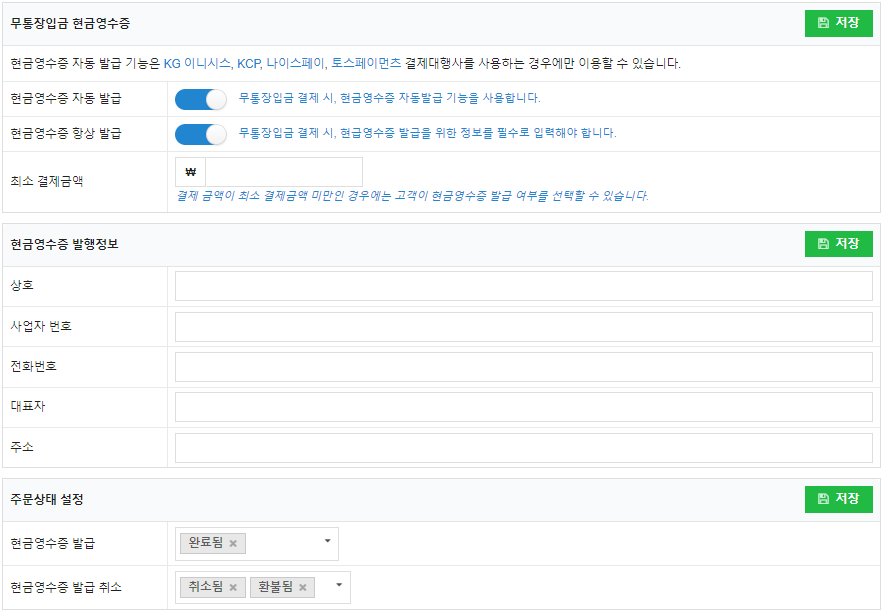The width and height of the screenshot is (884, 614).
Task: Expand the 현금영수증 발급 status dropdown
Action: point(327,541)
